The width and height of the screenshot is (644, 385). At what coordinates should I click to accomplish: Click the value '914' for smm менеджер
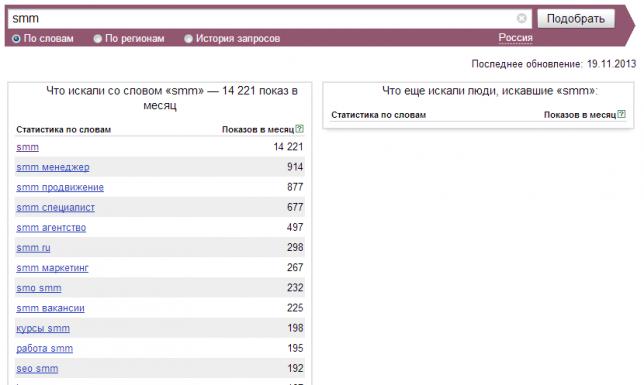click(x=295, y=167)
